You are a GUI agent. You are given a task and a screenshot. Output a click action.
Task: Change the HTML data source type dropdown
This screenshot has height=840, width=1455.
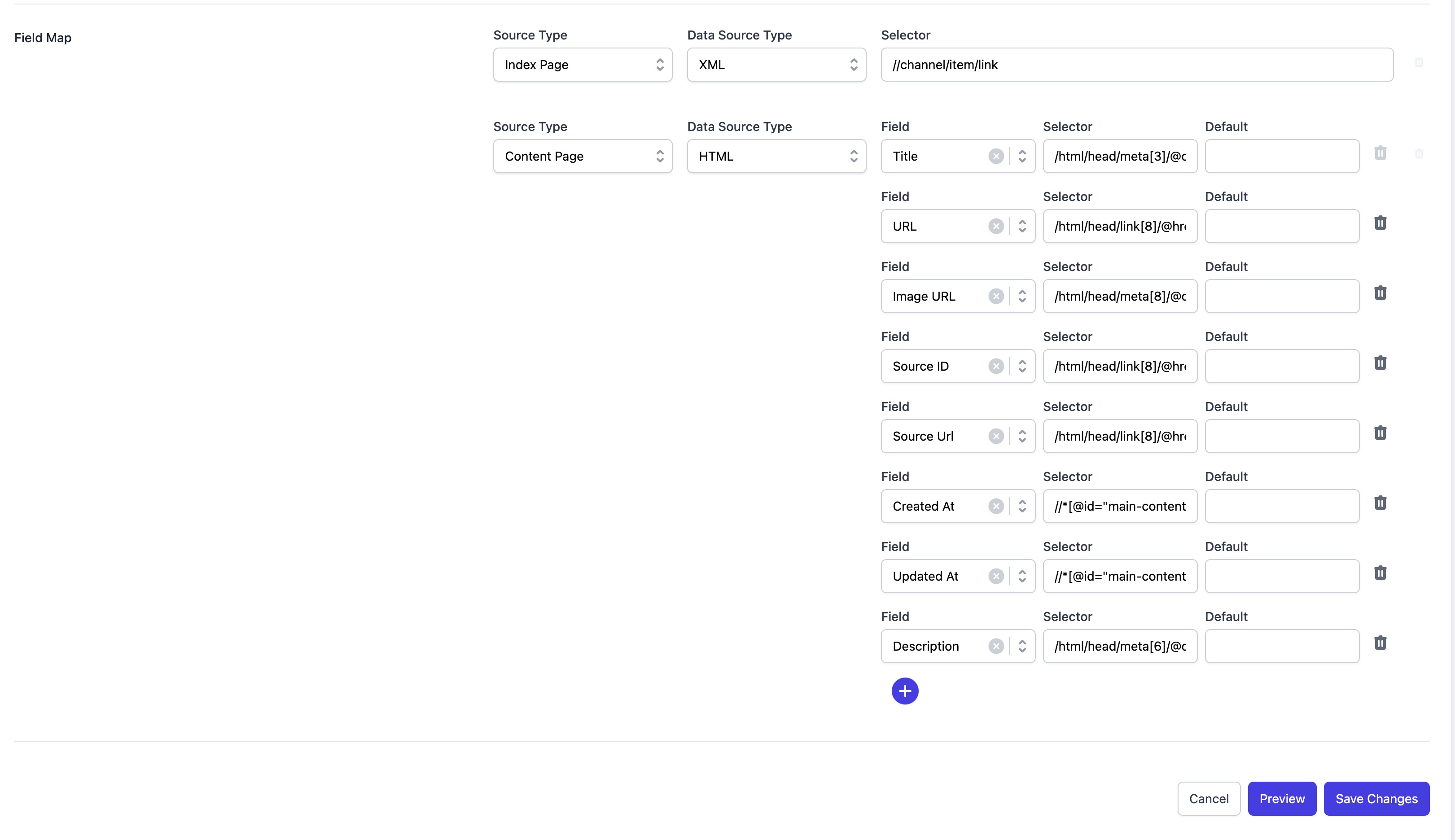tap(776, 156)
